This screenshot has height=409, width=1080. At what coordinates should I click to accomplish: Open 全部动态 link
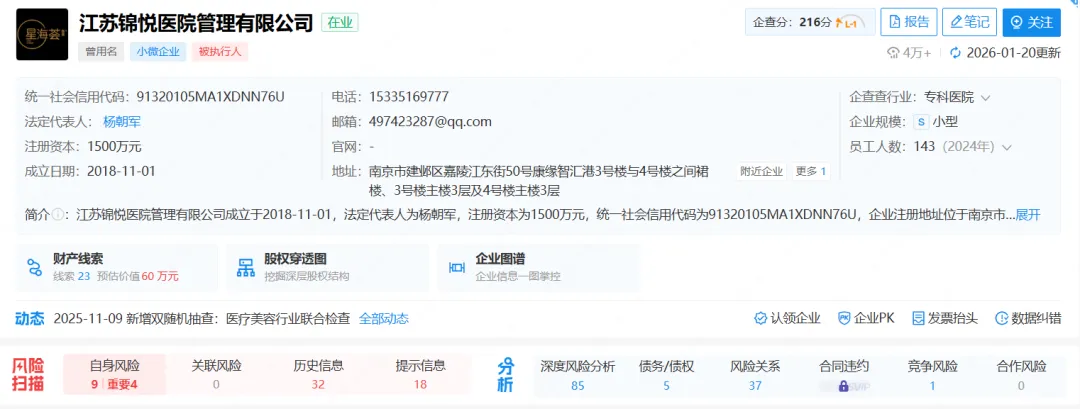[384, 318]
